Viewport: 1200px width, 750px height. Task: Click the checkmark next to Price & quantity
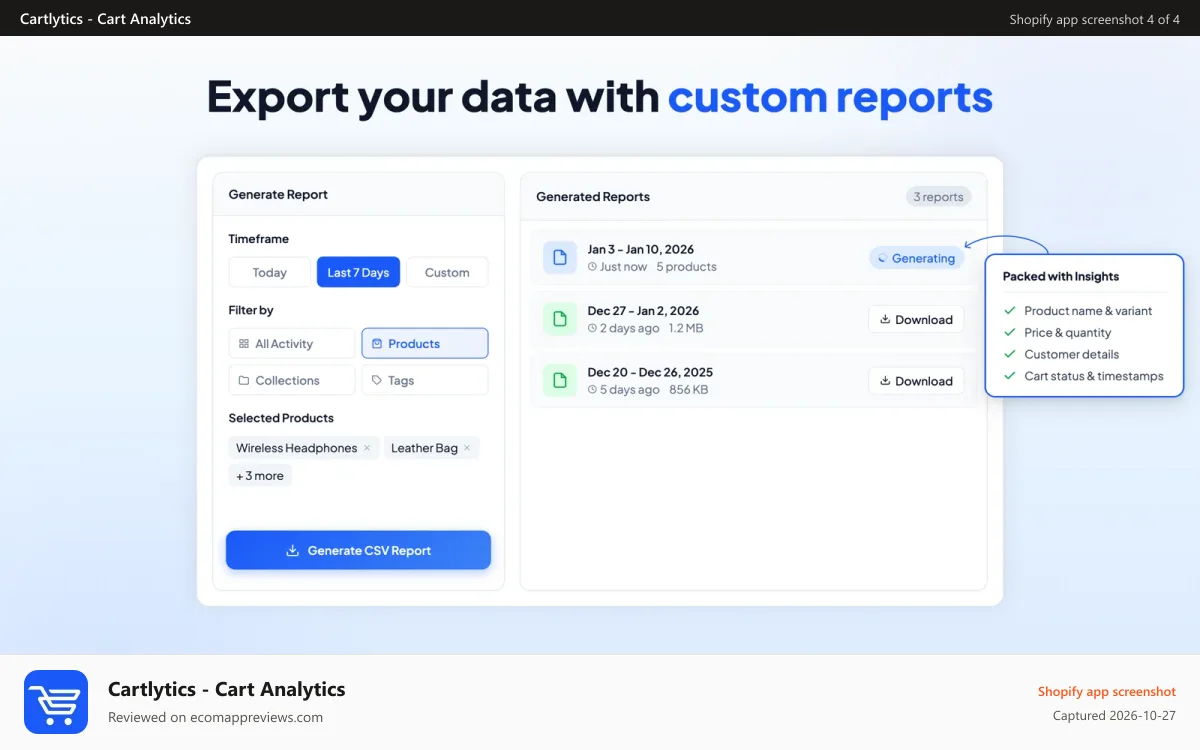tap(1010, 333)
